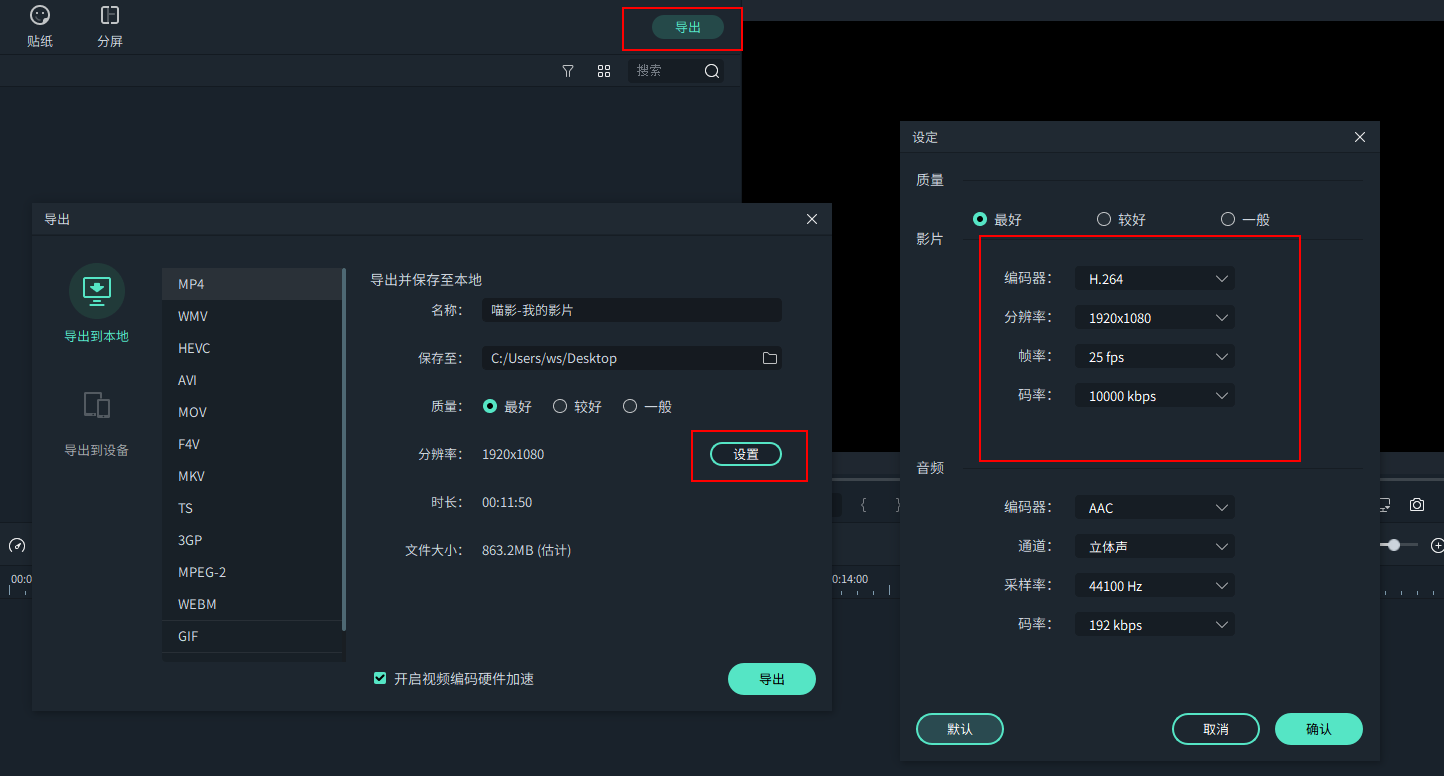Open the 编码器 H.264 dropdown
The width and height of the screenshot is (1444, 776).
pos(1154,278)
